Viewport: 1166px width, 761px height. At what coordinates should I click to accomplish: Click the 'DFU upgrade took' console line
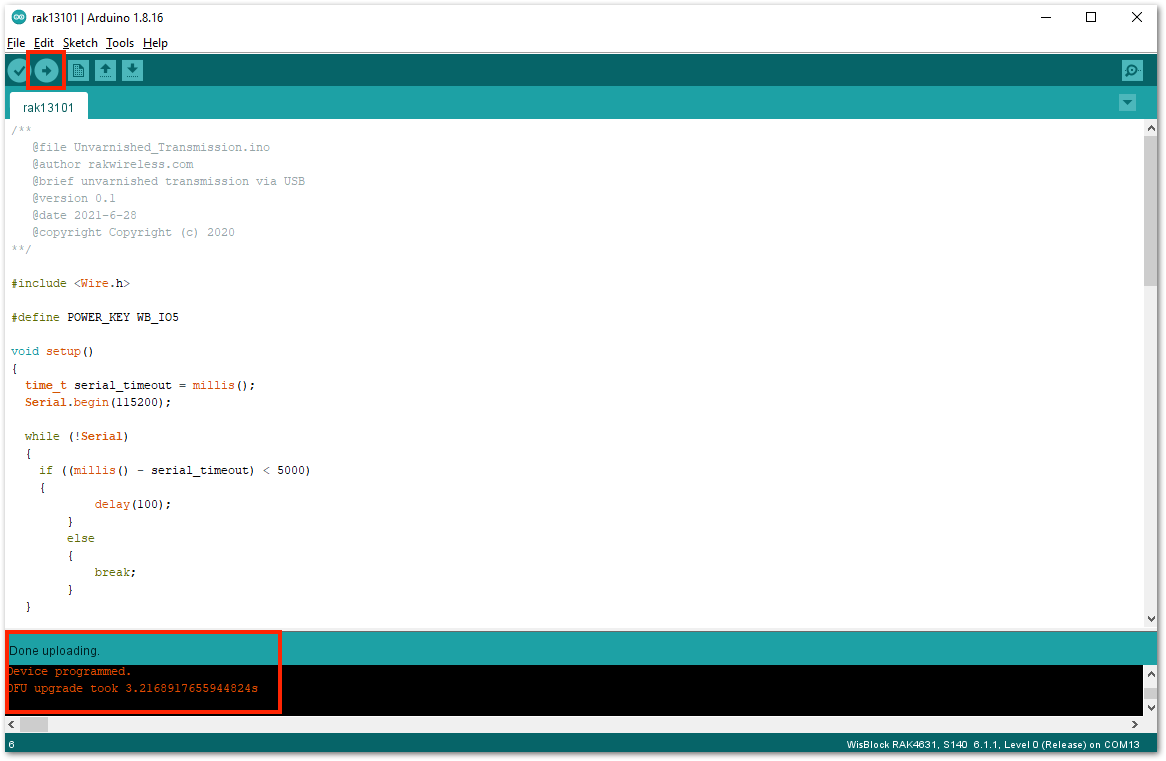[x=132, y=688]
